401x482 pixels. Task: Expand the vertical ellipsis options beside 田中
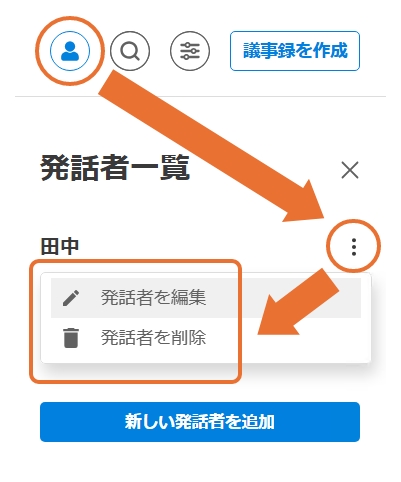[x=354, y=247]
